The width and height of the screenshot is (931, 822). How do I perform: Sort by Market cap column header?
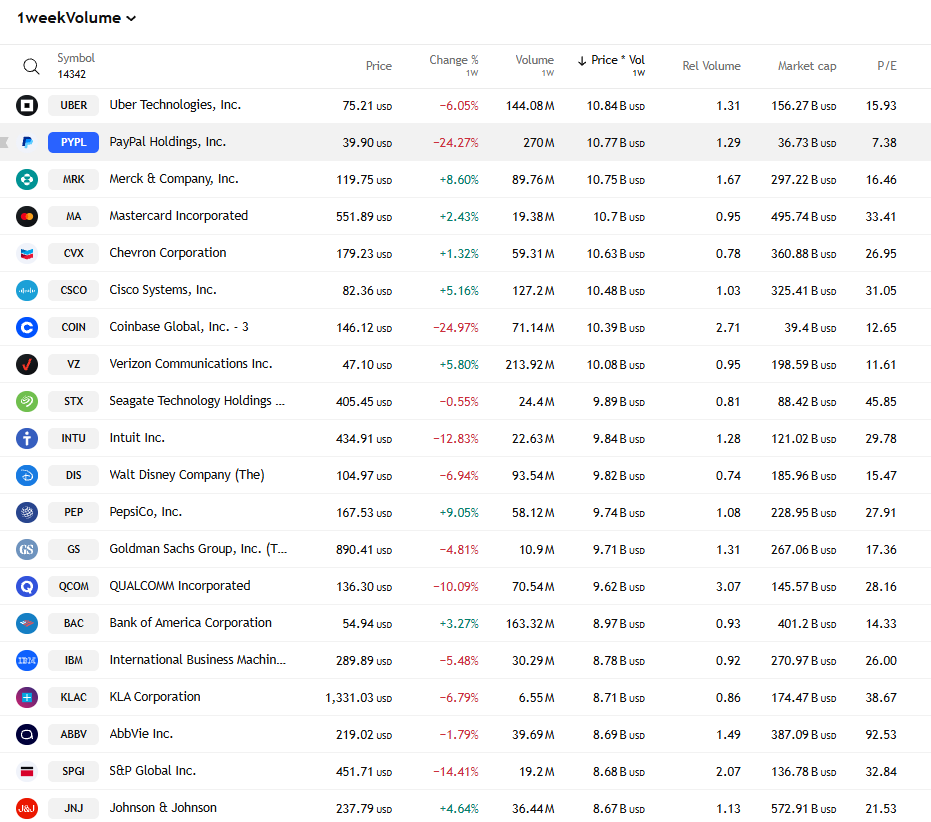point(807,66)
